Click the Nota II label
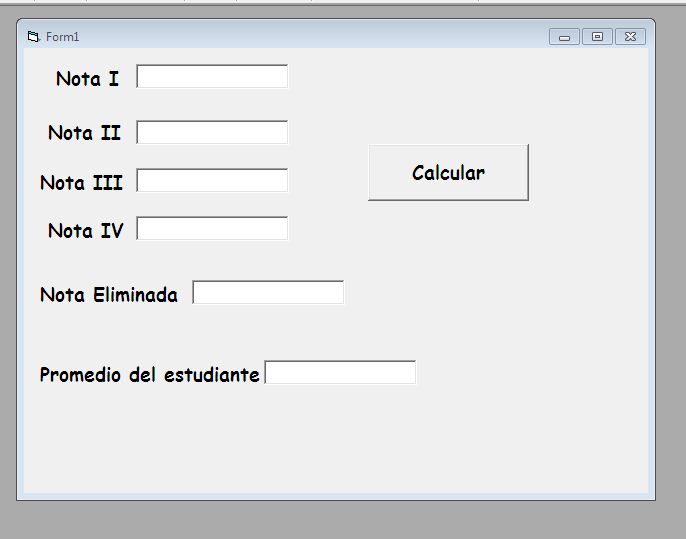Image resolution: width=686 pixels, height=539 pixels. [x=84, y=133]
